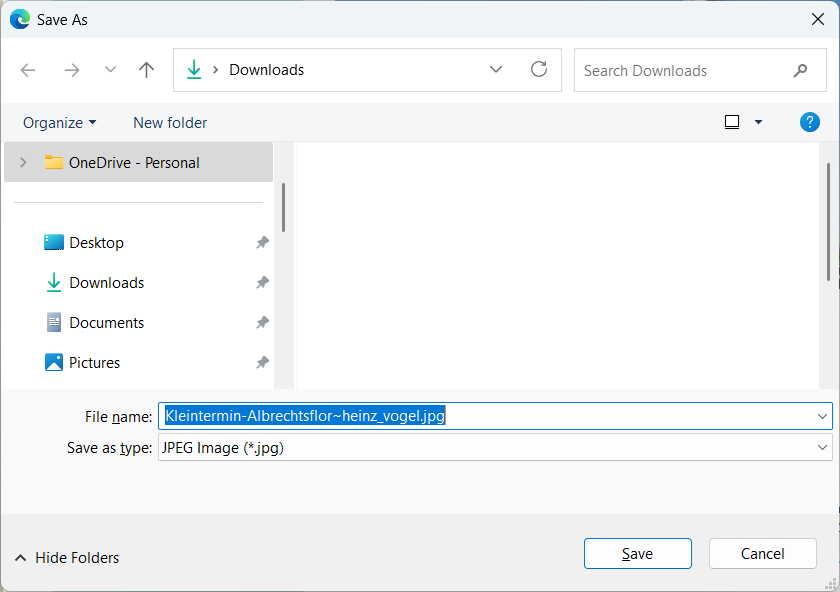The width and height of the screenshot is (840, 592).
Task: Click the Save button
Action: [638, 553]
